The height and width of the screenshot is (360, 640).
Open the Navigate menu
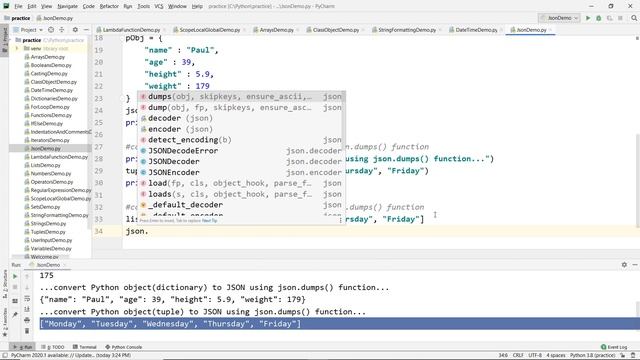pos(67,6)
